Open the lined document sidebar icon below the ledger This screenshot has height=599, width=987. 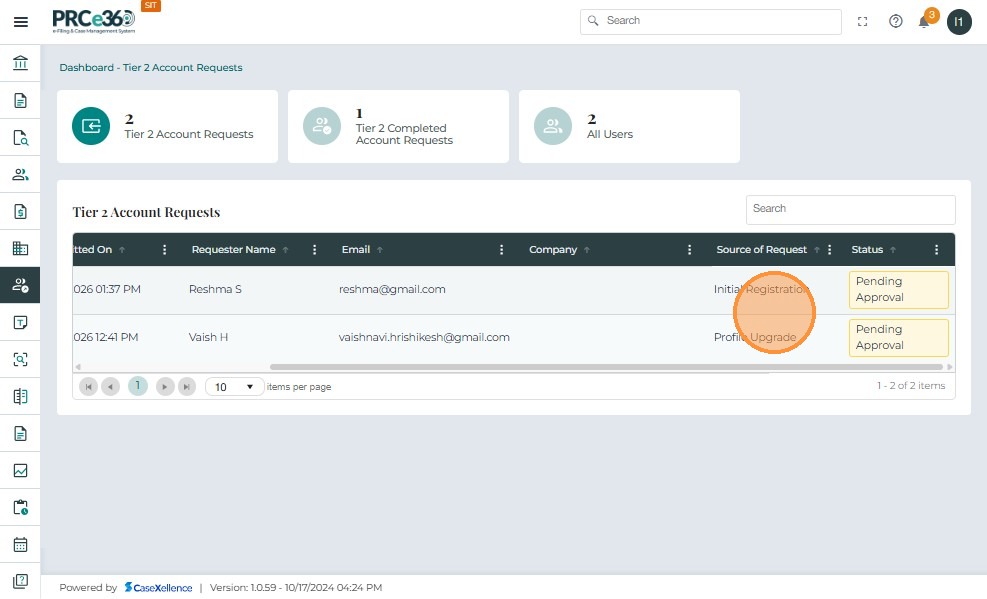(x=20, y=434)
